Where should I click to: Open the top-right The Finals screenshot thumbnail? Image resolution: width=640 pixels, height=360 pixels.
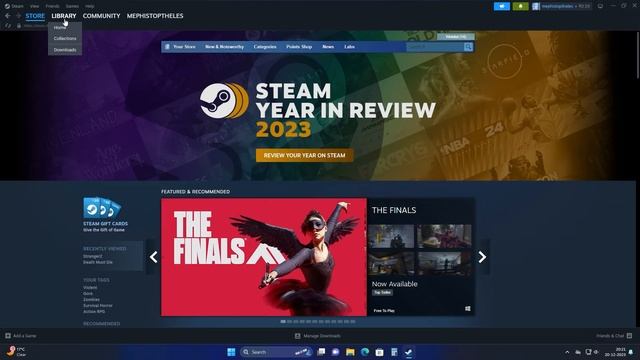[x=444, y=236]
